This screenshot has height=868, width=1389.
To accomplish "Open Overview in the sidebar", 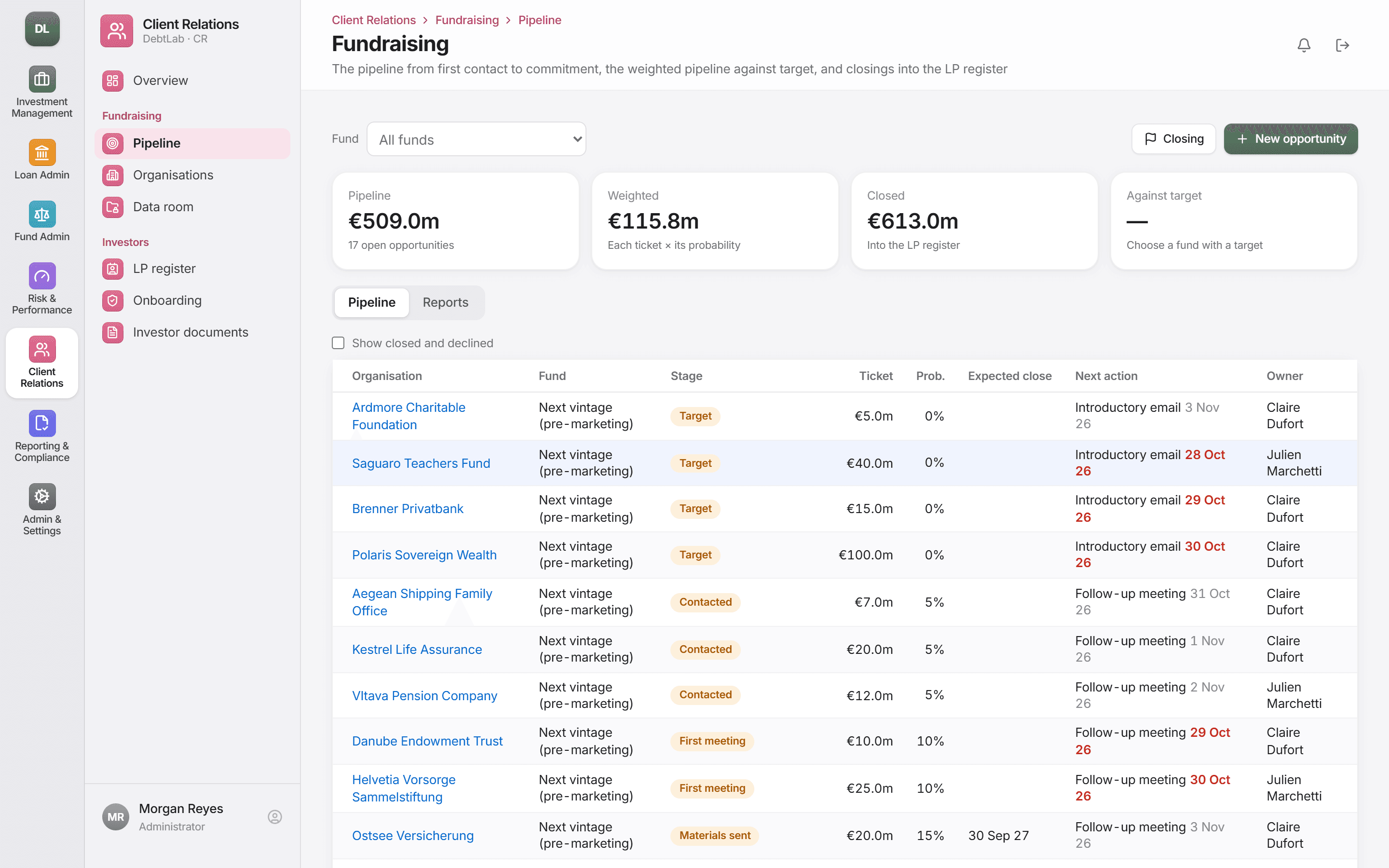I will coord(192,81).
